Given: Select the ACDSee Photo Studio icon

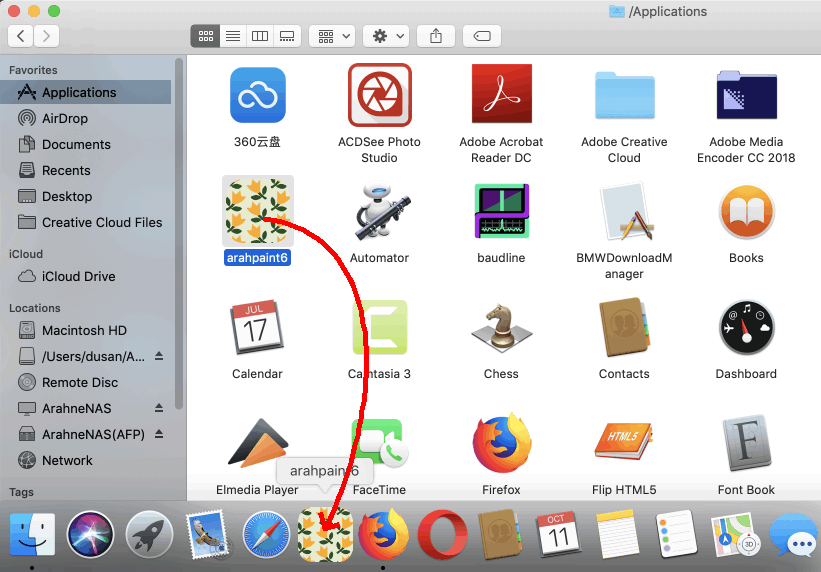Looking at the screenshot, I should [380, 95].
